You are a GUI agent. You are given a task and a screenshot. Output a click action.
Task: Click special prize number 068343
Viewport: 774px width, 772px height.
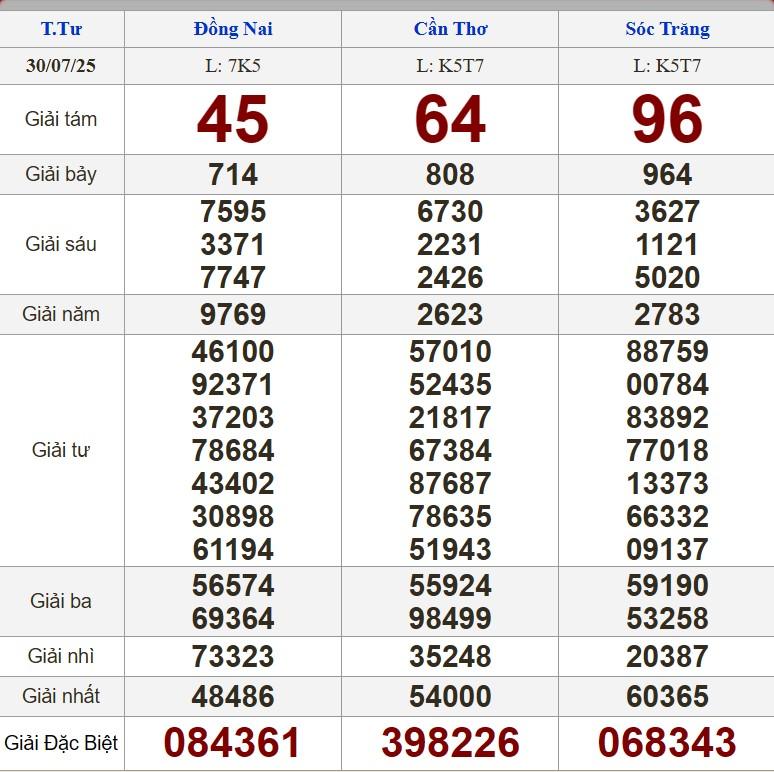[x=667, y=743]
